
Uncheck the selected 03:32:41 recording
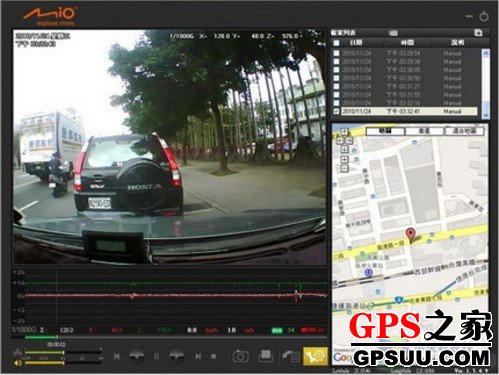(x=337, y=111)
